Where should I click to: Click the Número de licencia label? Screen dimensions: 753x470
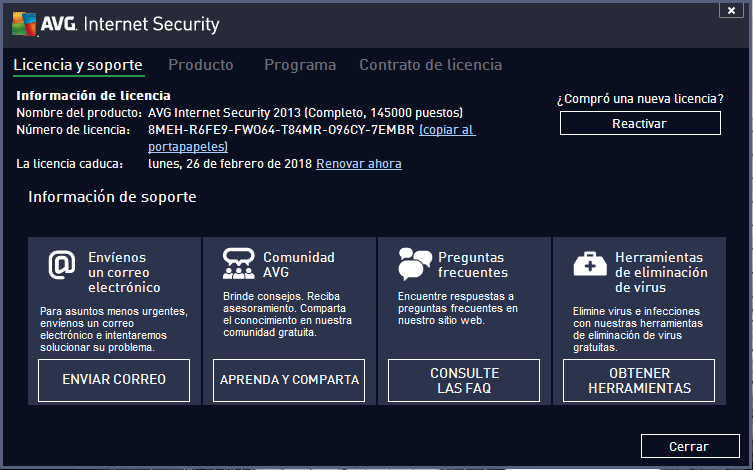pyautogui.click(x=73, y=130)
